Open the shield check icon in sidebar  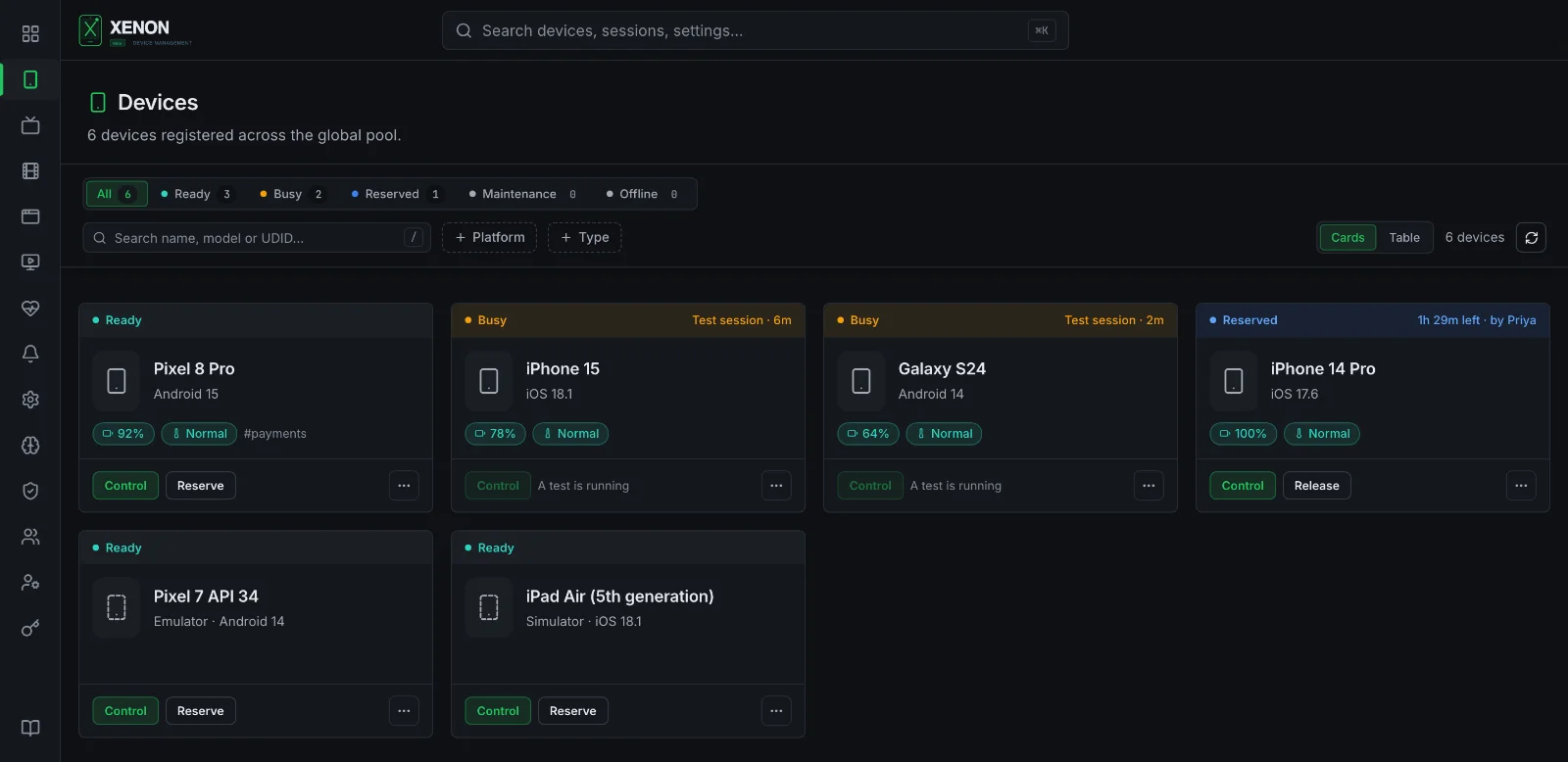[x=30, y=491]
